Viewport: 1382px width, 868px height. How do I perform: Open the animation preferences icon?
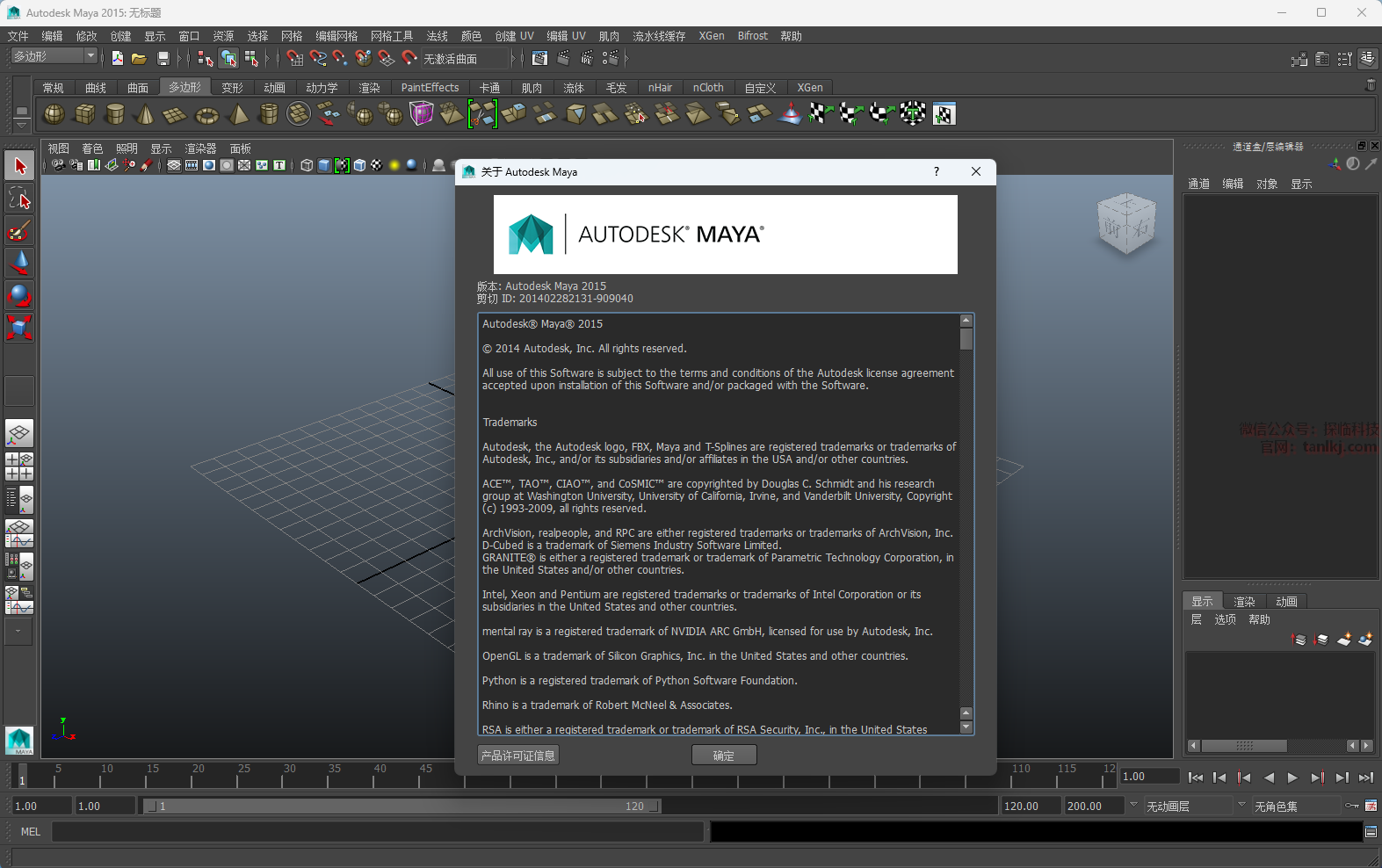click(x=1371, y=806)
